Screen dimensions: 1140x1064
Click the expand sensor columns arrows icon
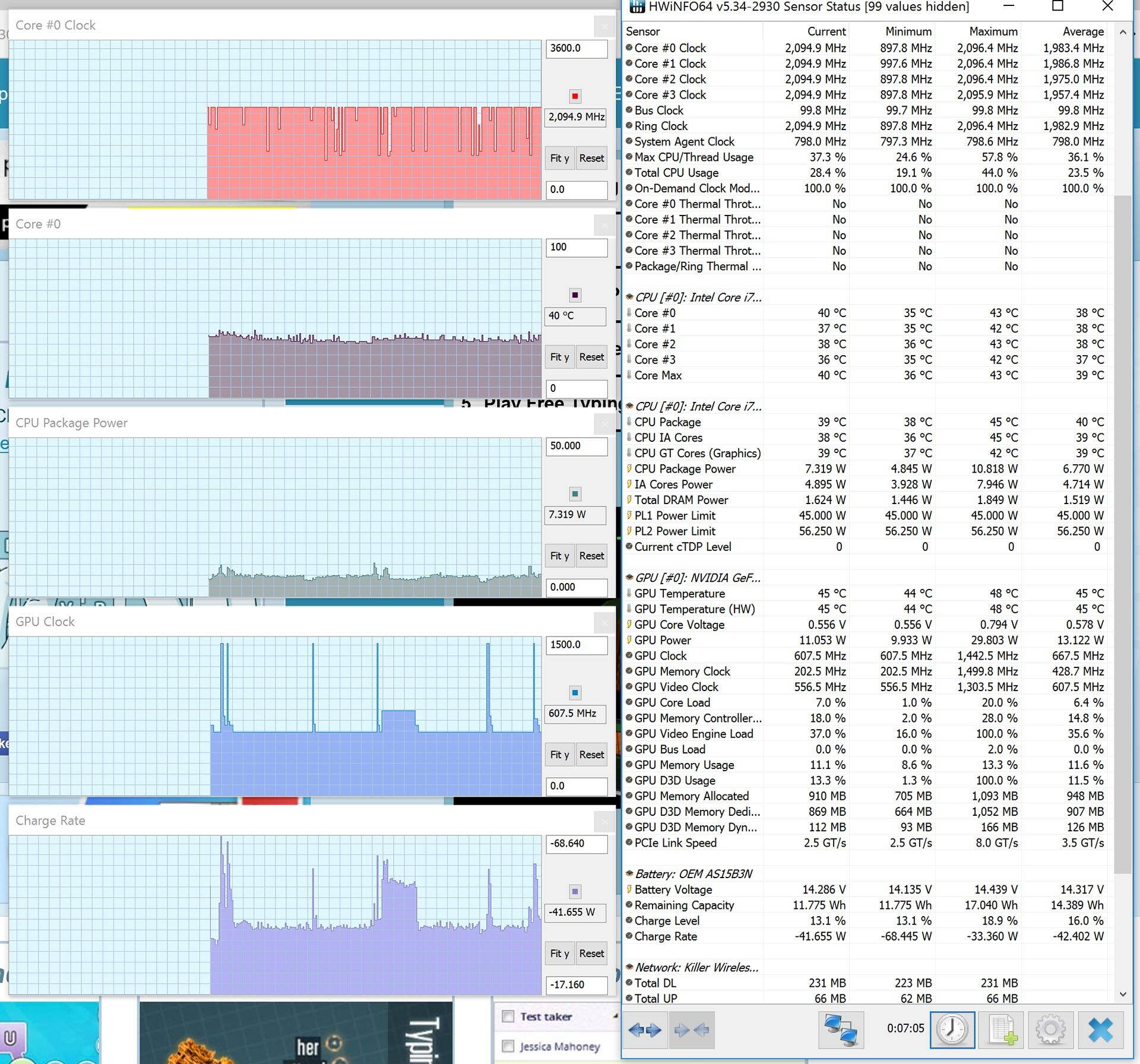pyautogui.click(x=645, y=1030)
